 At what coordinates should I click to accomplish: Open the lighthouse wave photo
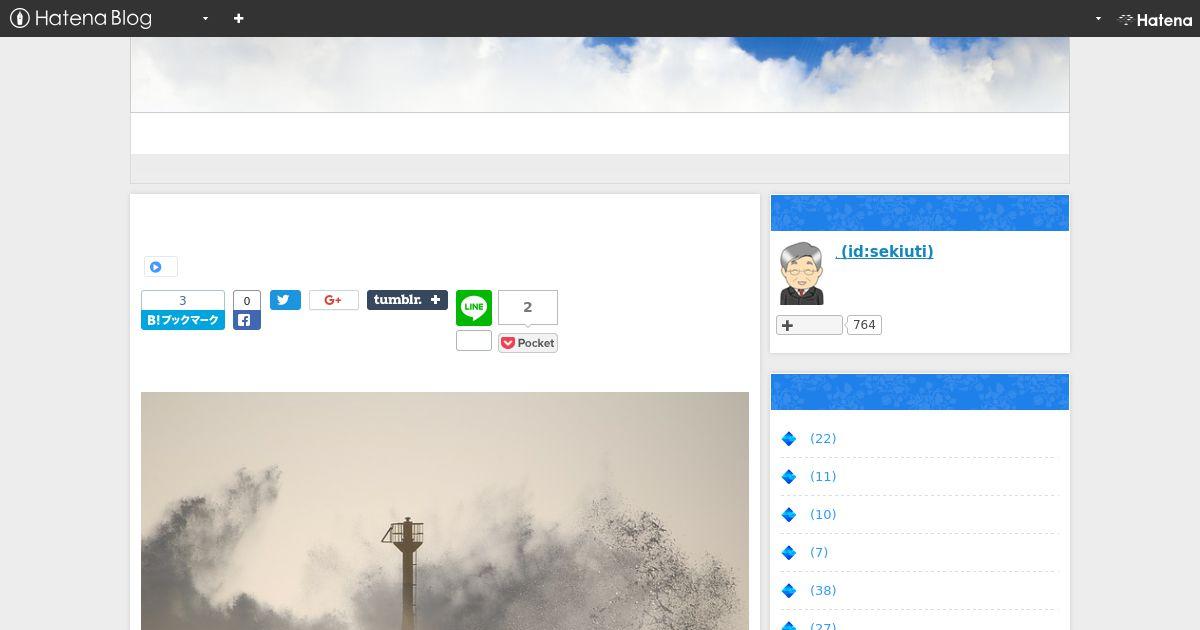(x=445, y=511)
